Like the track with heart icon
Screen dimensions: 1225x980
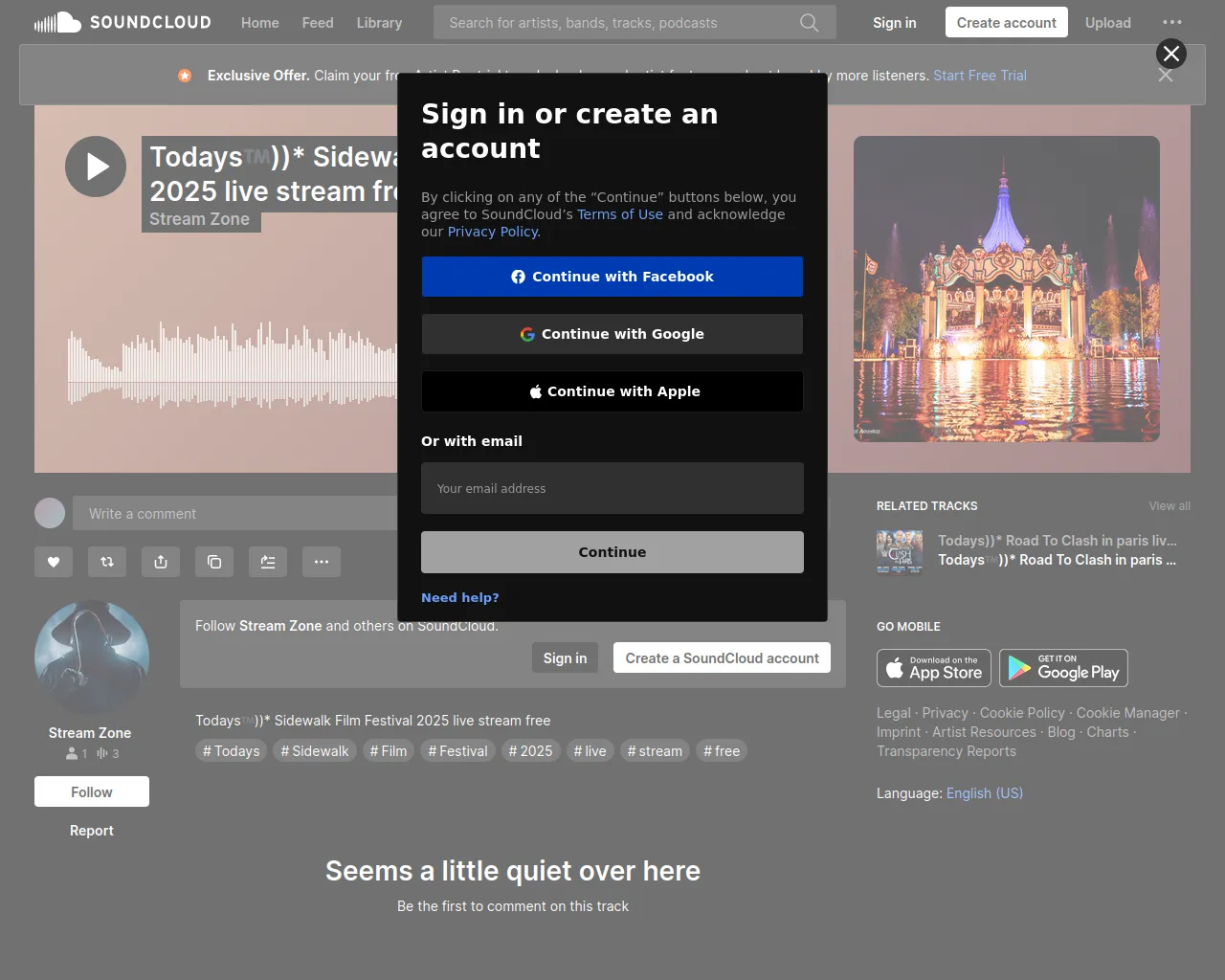54,562
